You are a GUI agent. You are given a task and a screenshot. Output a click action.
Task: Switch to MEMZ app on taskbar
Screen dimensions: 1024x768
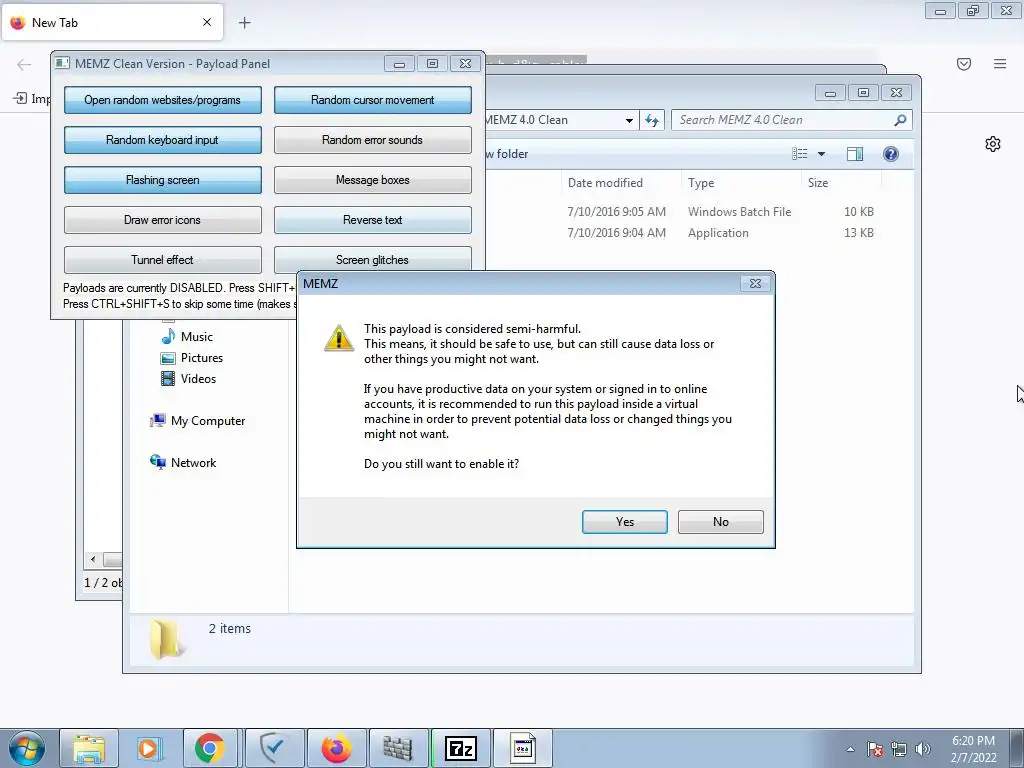[522, 748]
